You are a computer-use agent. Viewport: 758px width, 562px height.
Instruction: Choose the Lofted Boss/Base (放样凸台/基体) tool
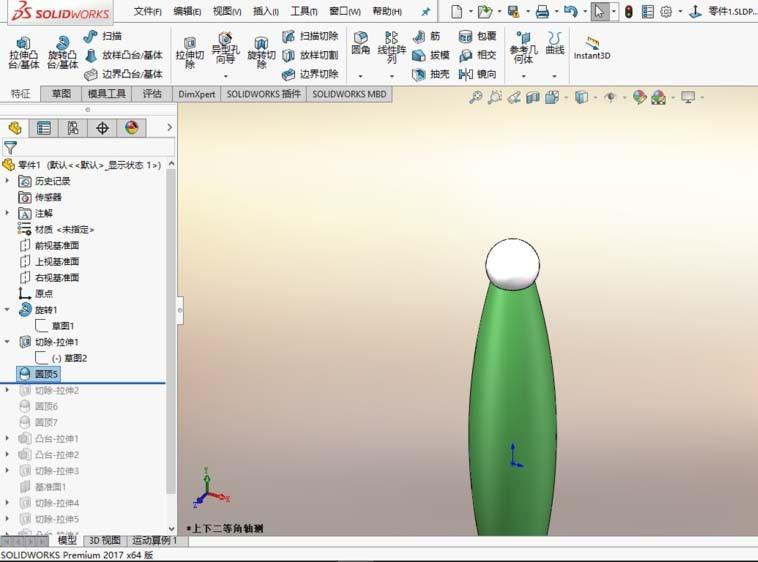(123, 55)
